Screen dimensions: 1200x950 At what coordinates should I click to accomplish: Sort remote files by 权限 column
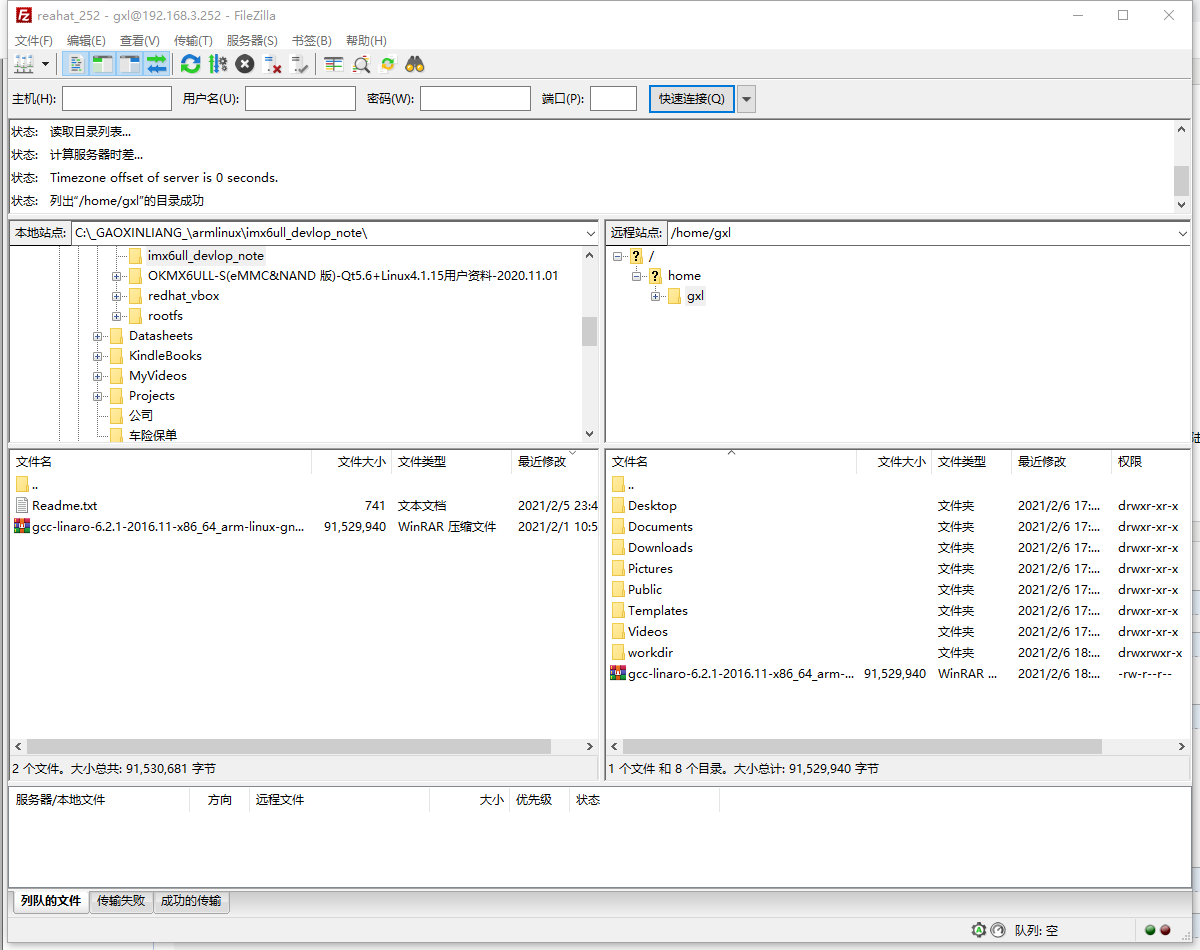click(1150, 462)
